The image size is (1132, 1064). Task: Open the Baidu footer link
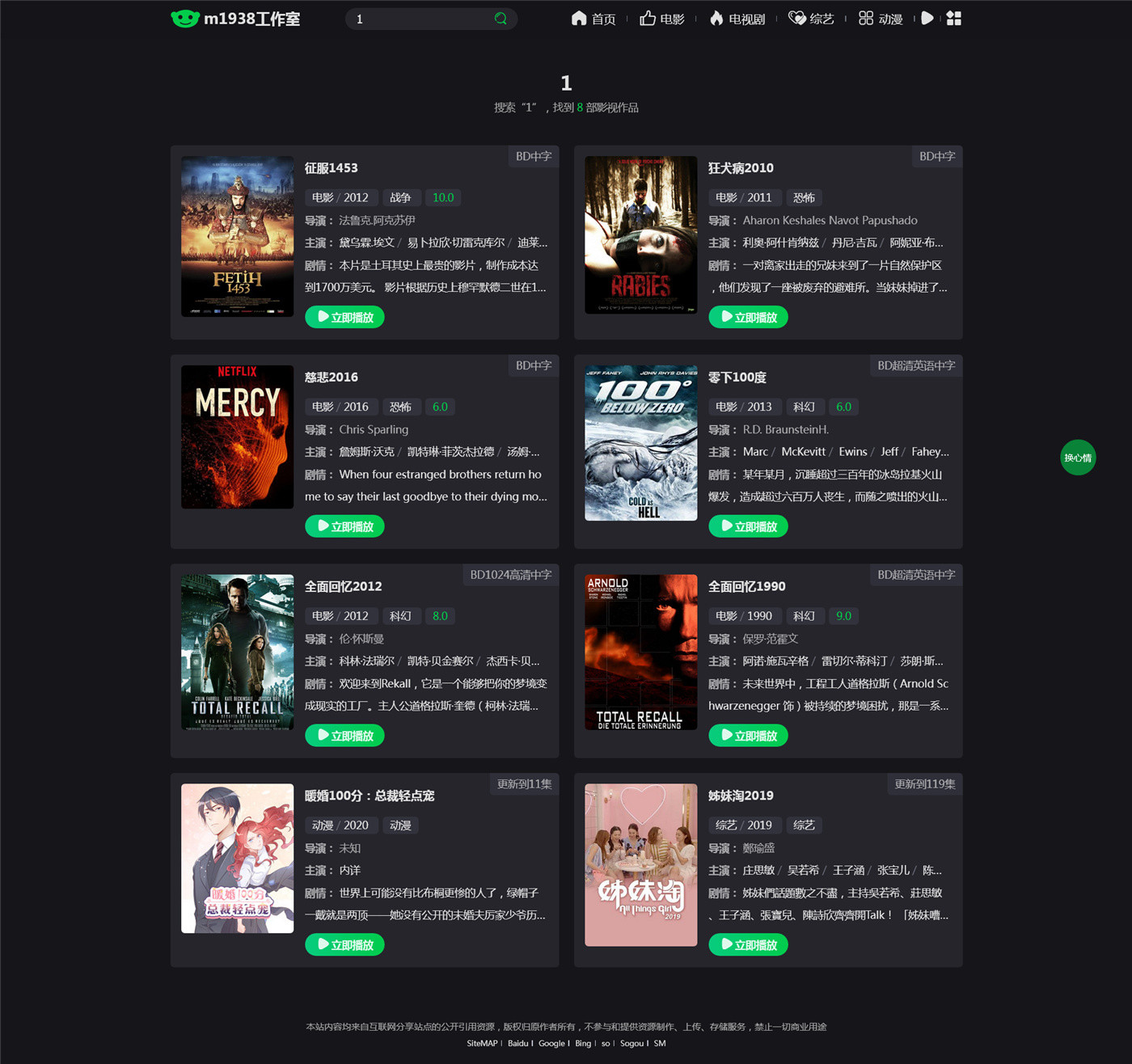click(x=518, y=1044)
